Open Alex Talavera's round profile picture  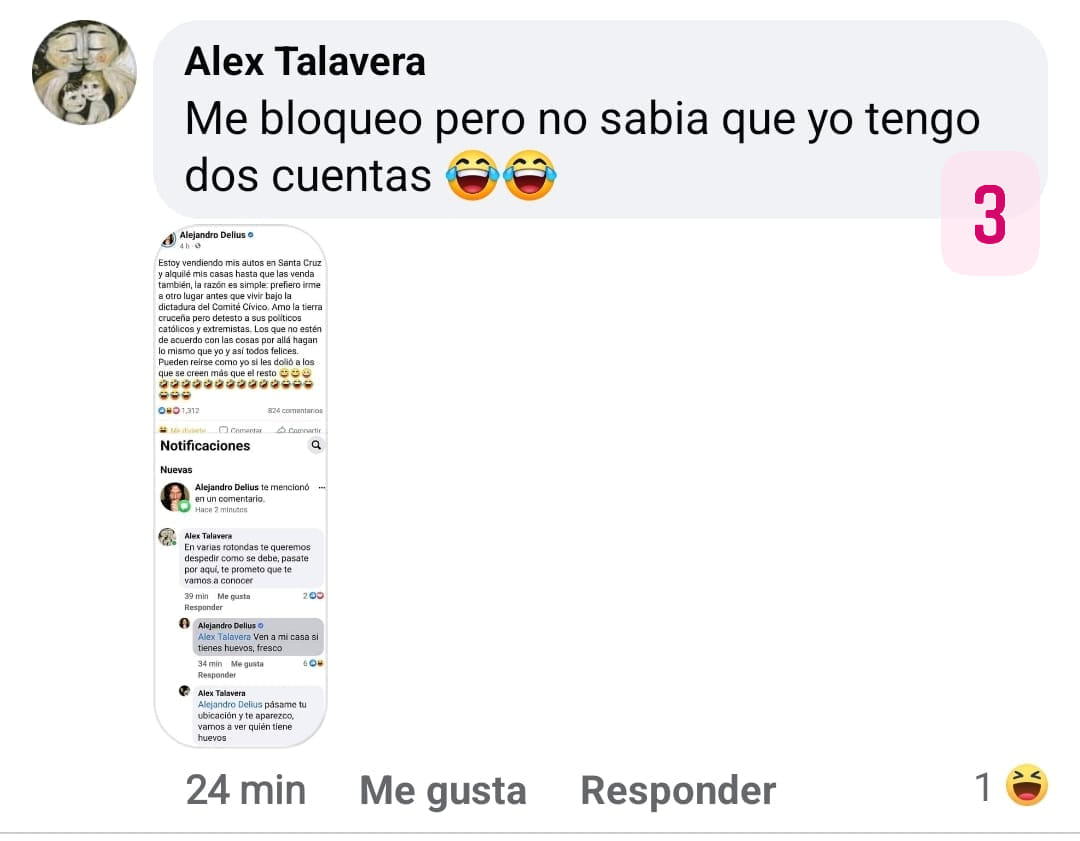84,73
